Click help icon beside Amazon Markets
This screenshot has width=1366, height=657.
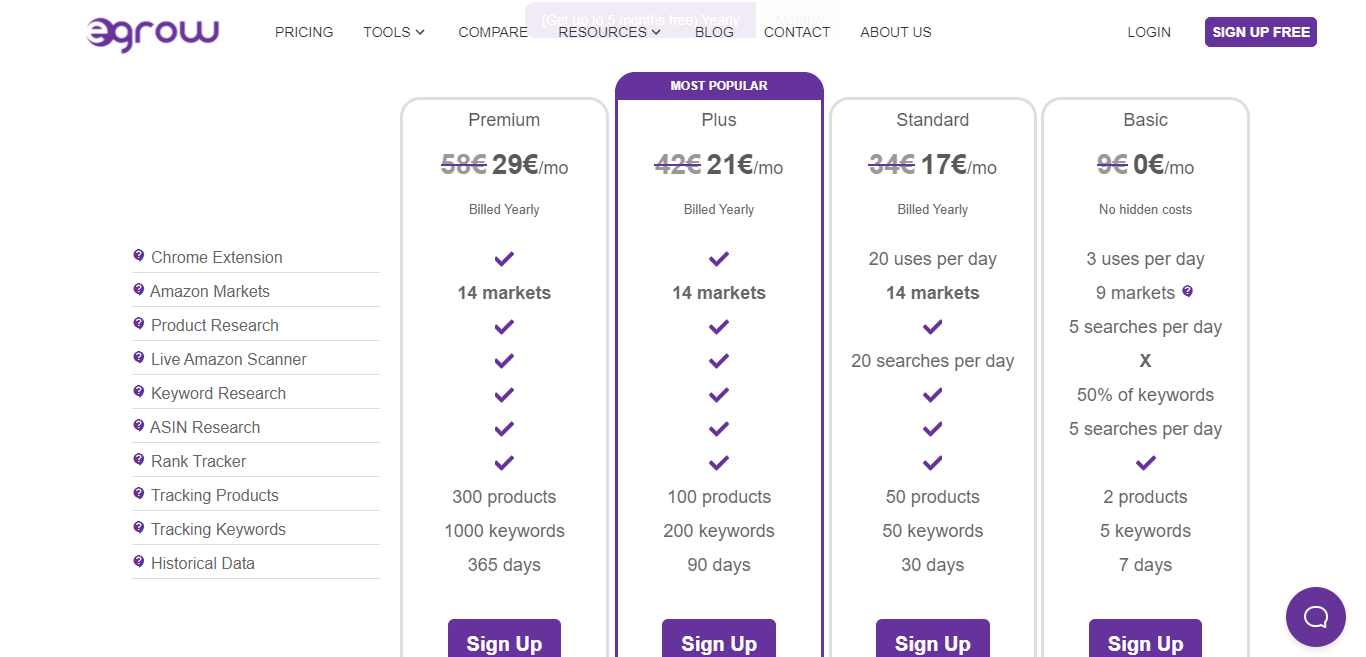tap(139, 290)
